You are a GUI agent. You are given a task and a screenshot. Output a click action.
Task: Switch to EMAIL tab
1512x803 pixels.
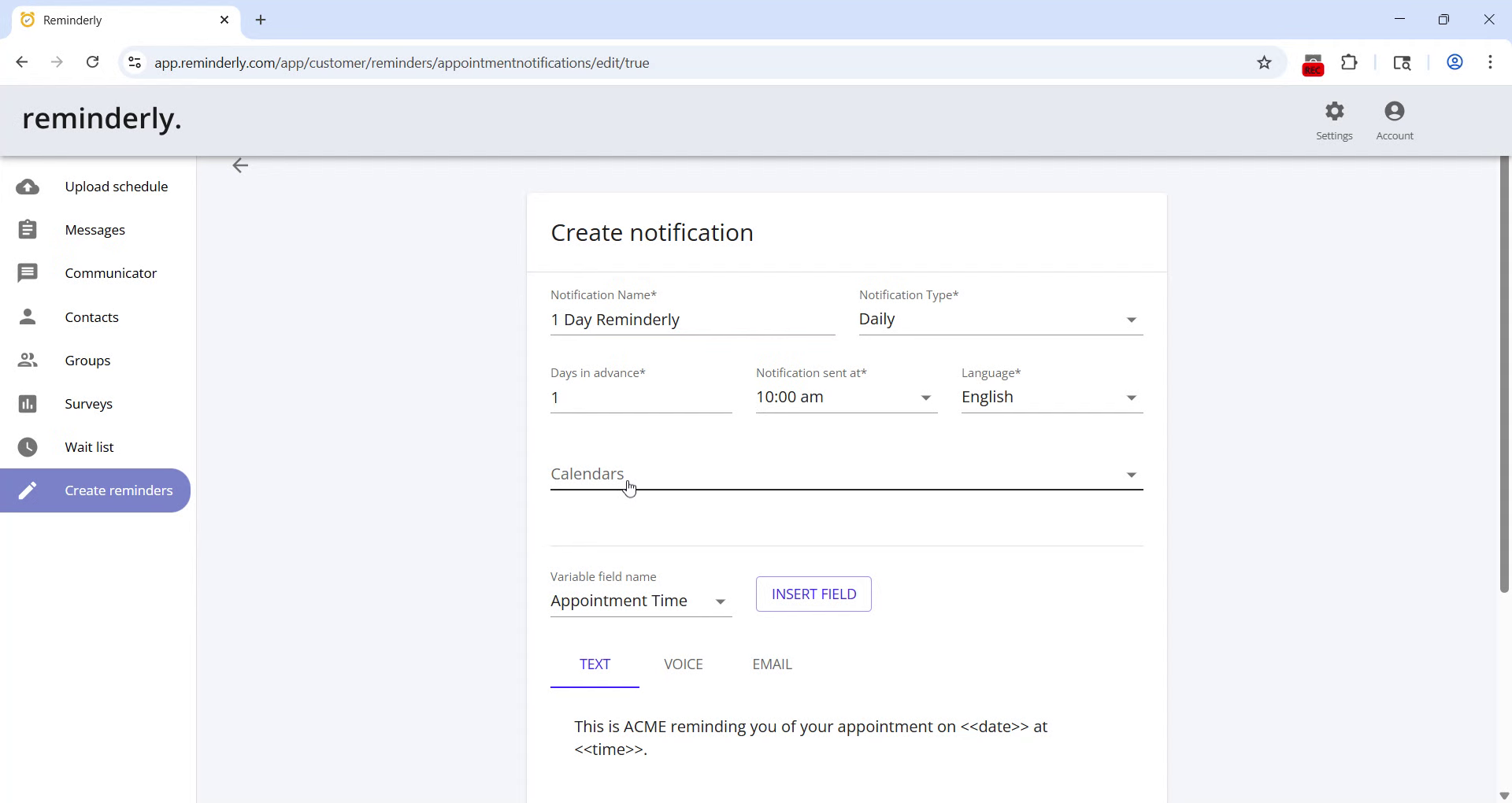pos(772,664)
